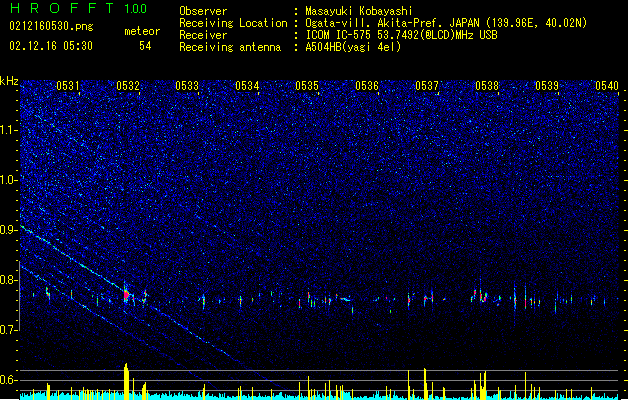
Task: Select the file name 0212160530.png
Action: [51, 26]
